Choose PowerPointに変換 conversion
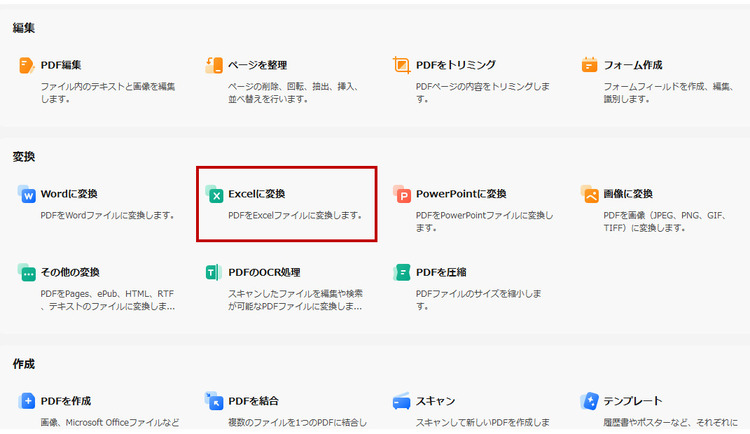750x434 pixels. coord(461,194)
